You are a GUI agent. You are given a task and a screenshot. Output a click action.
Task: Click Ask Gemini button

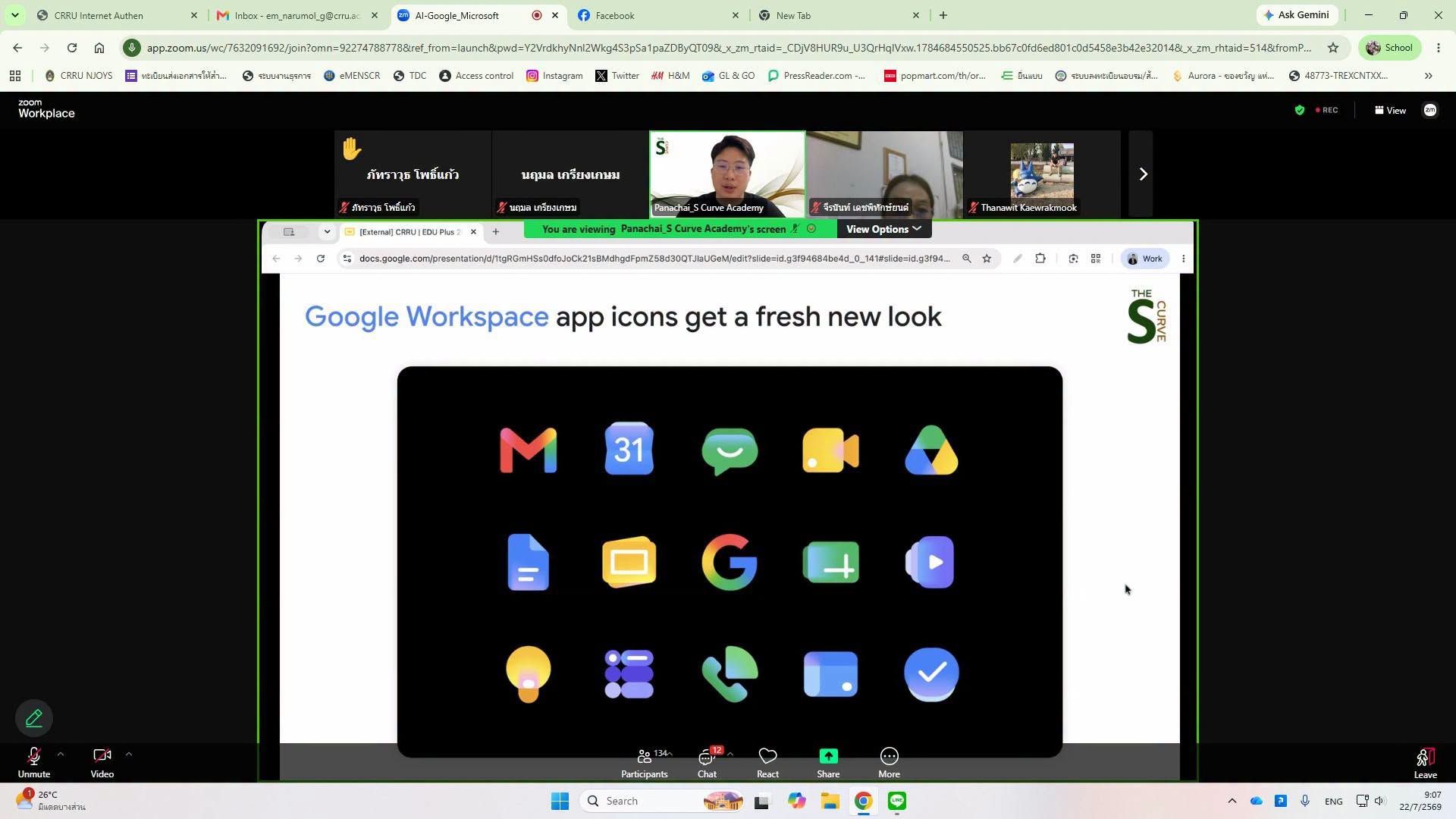coord(1297,15)
